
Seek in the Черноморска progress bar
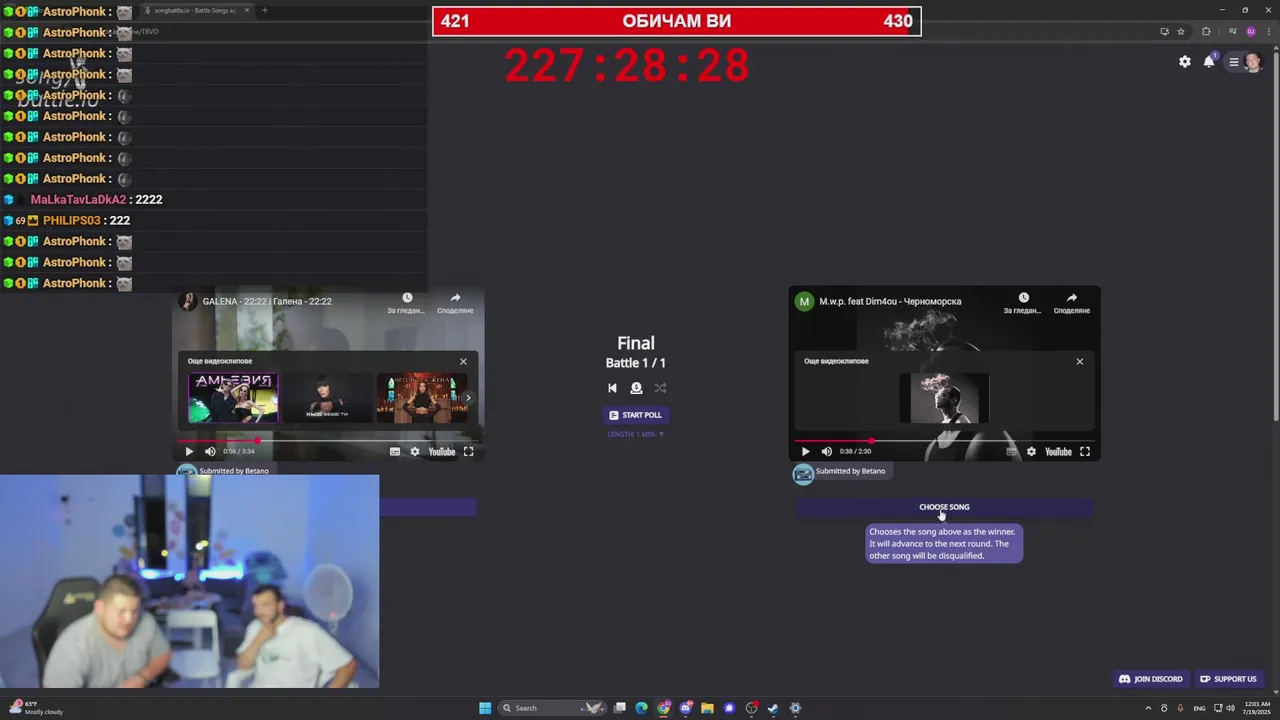[x=944, y=440]
